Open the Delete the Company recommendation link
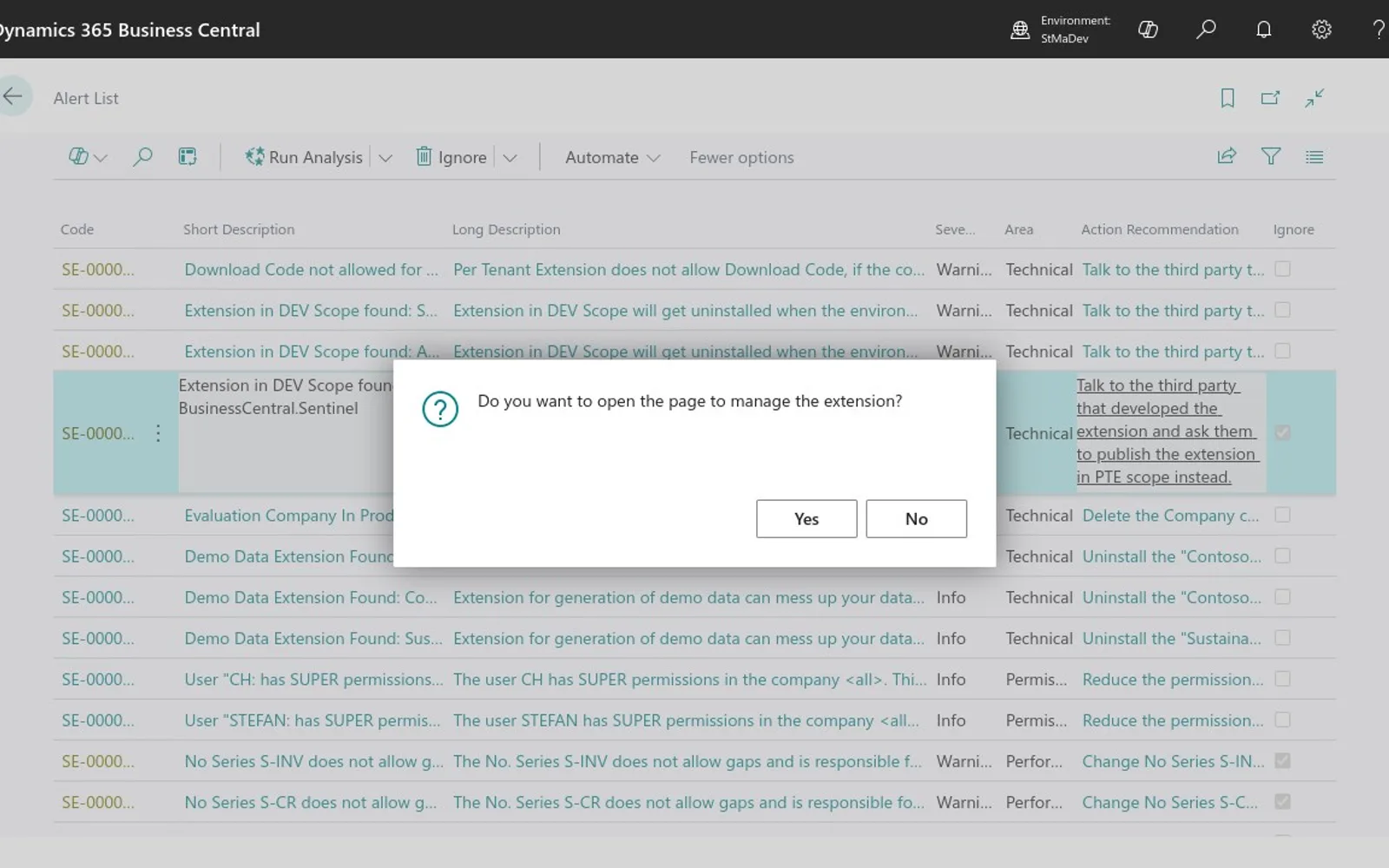This screenshot has width=1389, height=868. (x=1170, y=516)
